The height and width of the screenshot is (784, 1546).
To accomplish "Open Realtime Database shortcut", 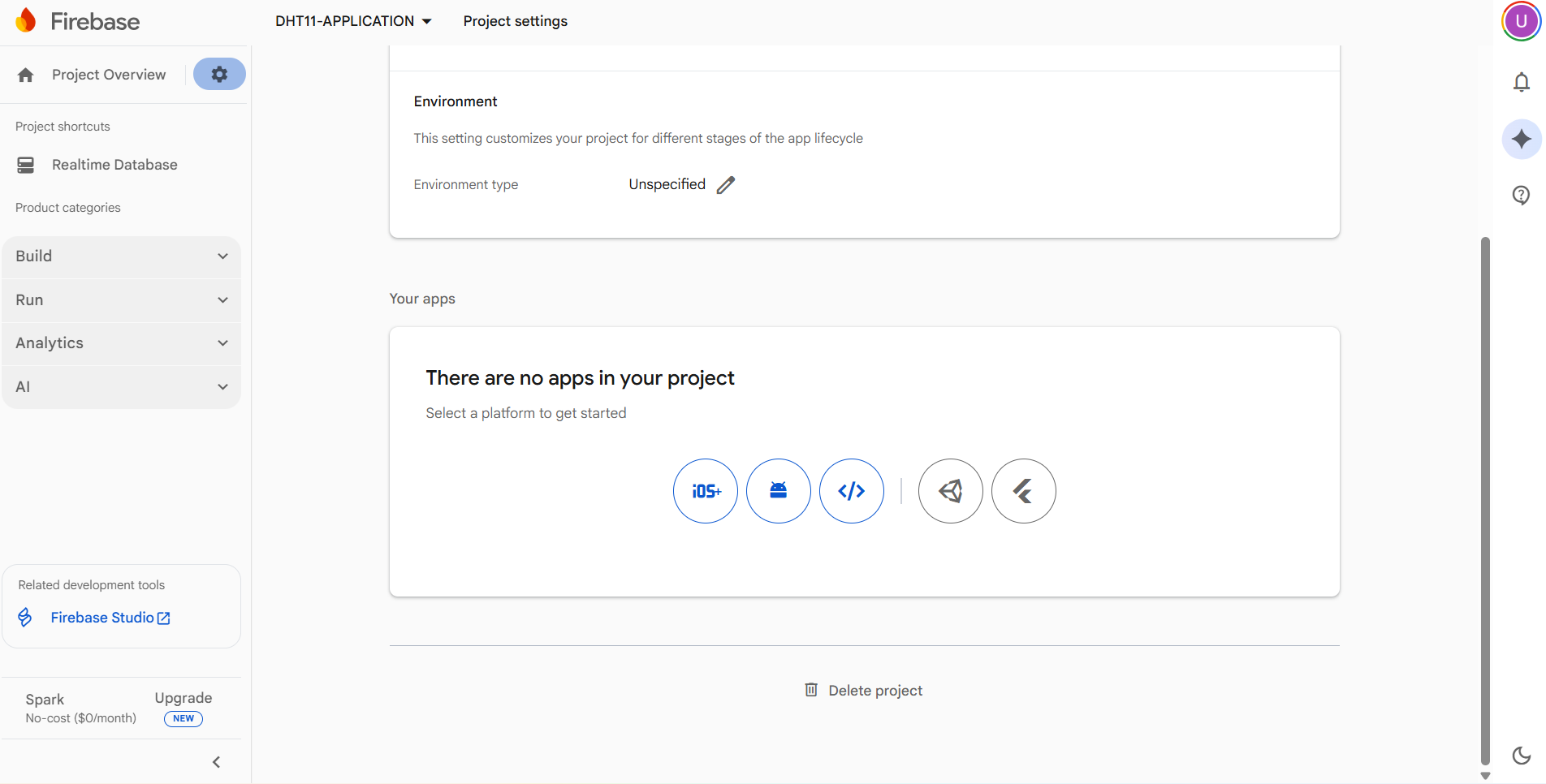I will tap(114, 165).
